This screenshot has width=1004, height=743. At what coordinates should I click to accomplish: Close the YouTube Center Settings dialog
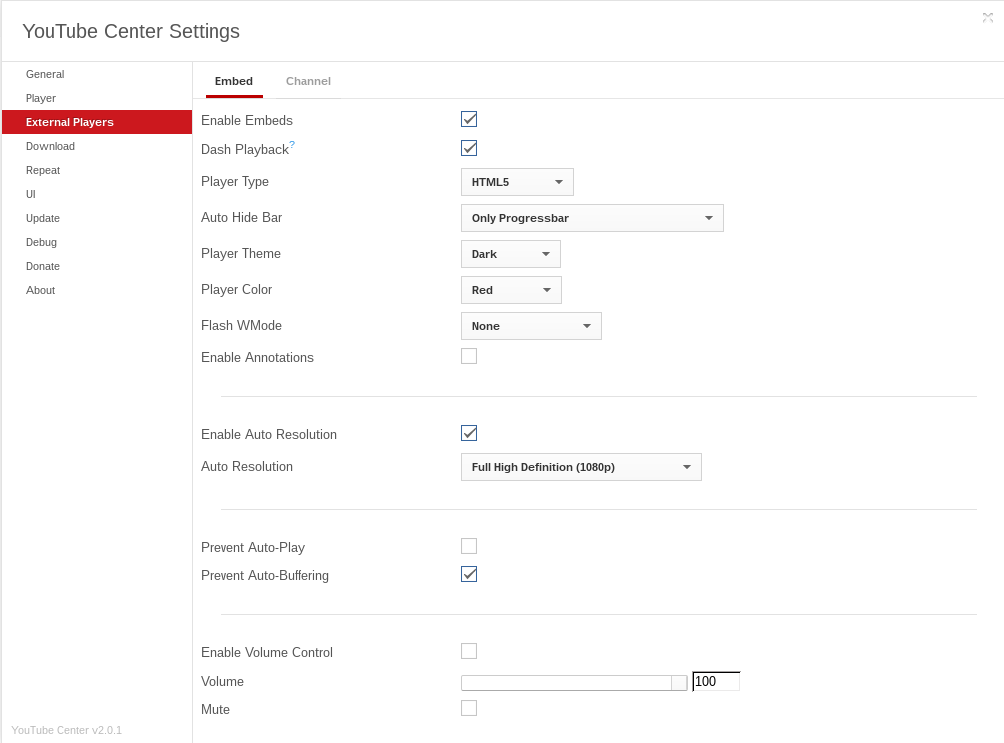tap(988, 17)
